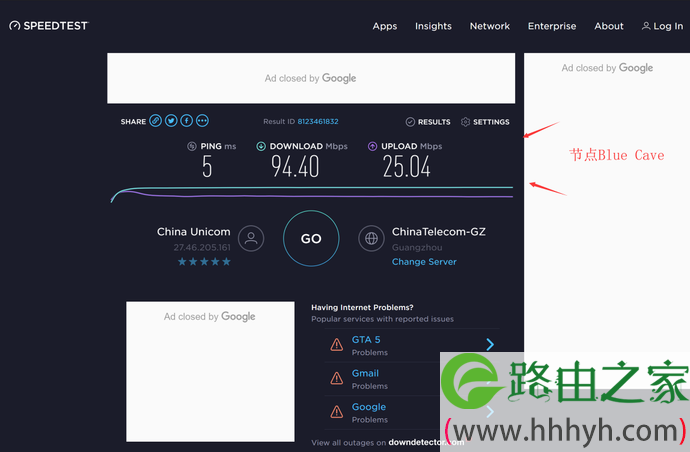Click Google warning triangle icon
Image resolution: width=690 pixels, height=452 pixels.
[337, 412]
